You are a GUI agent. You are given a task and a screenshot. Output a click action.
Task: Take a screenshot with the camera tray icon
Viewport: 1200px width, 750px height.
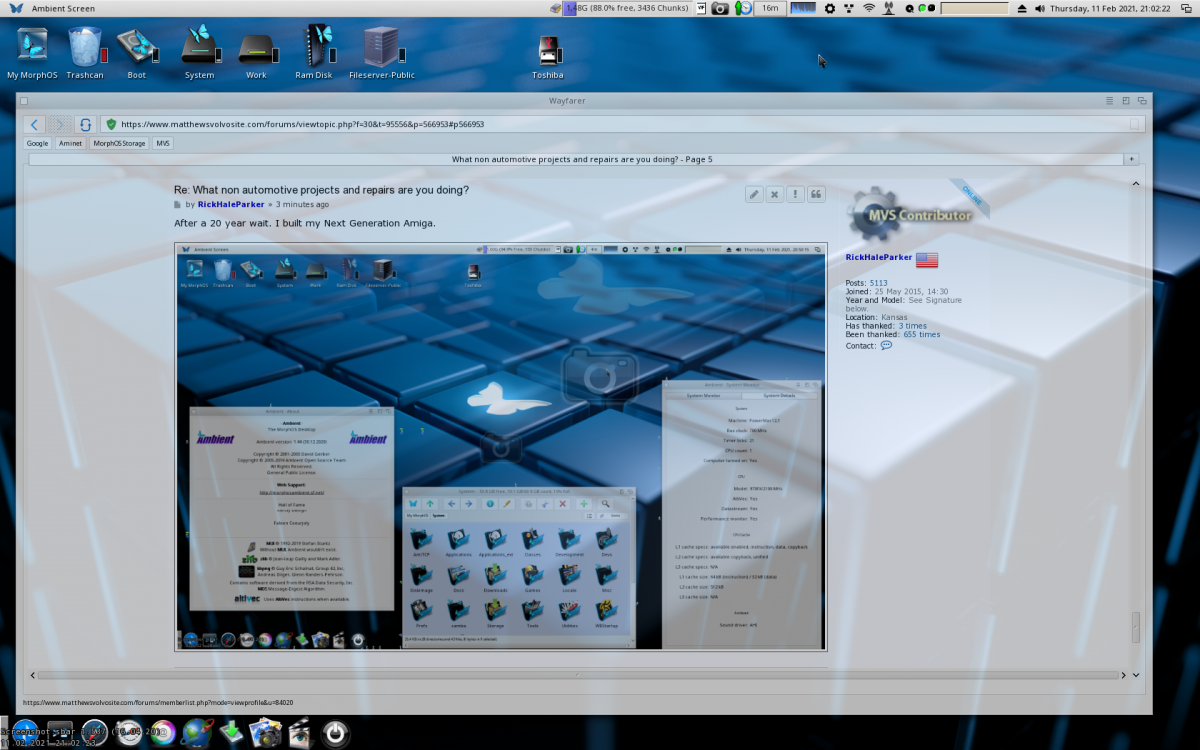720,8
